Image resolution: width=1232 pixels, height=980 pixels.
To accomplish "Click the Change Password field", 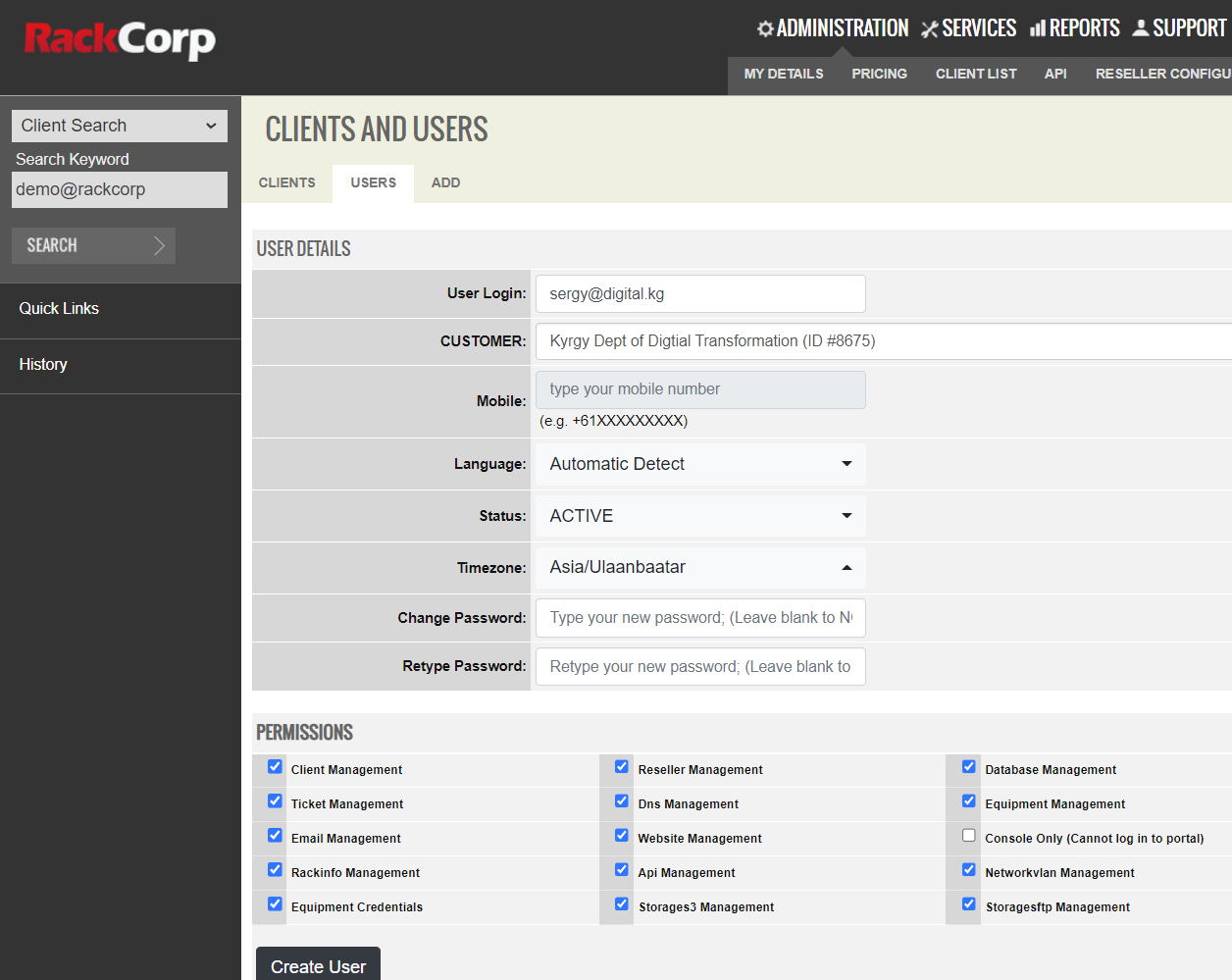I will coord(700,618).
